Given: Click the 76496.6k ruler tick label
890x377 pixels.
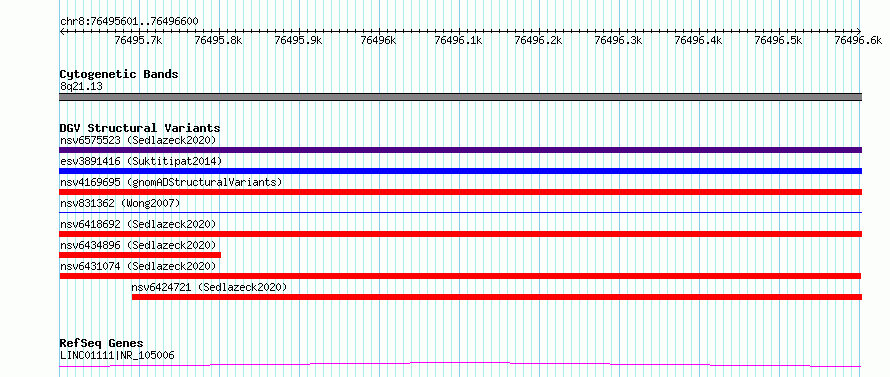Looking at the screenshot, I should click(x=859, y=40).
